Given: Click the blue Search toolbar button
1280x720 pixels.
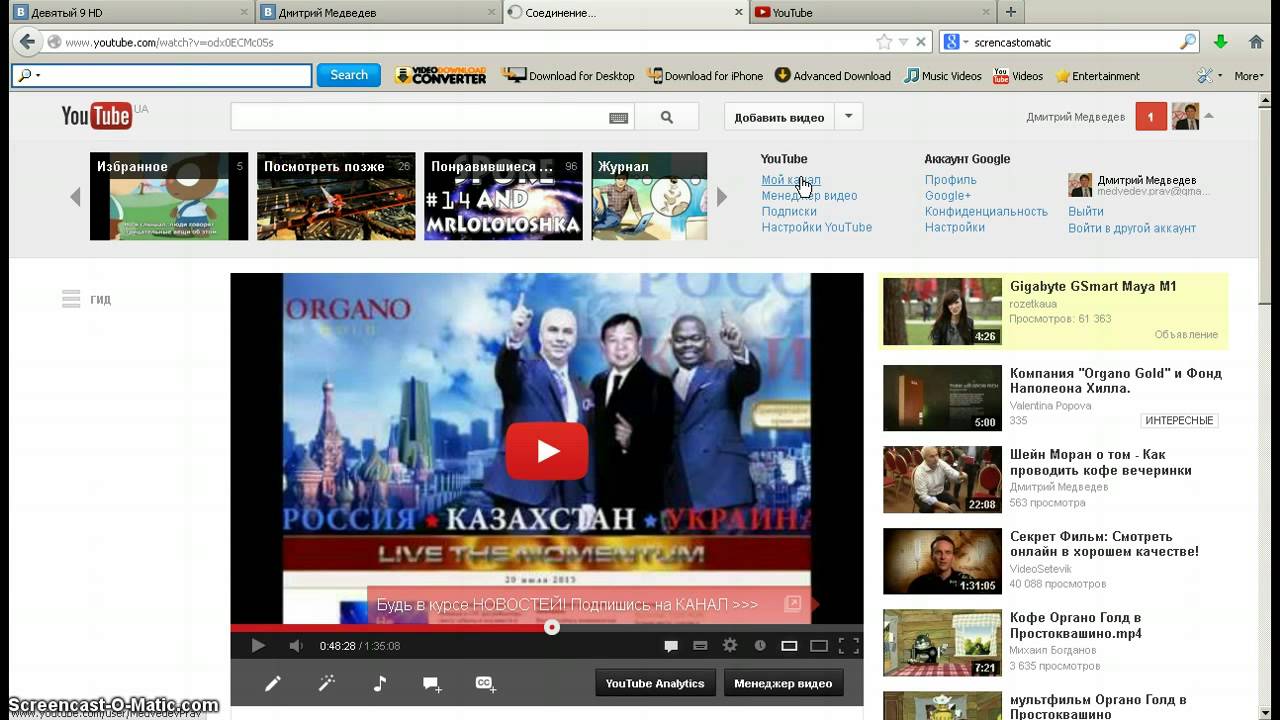Looking at the screenshot, I should click(x=349, y=75).
